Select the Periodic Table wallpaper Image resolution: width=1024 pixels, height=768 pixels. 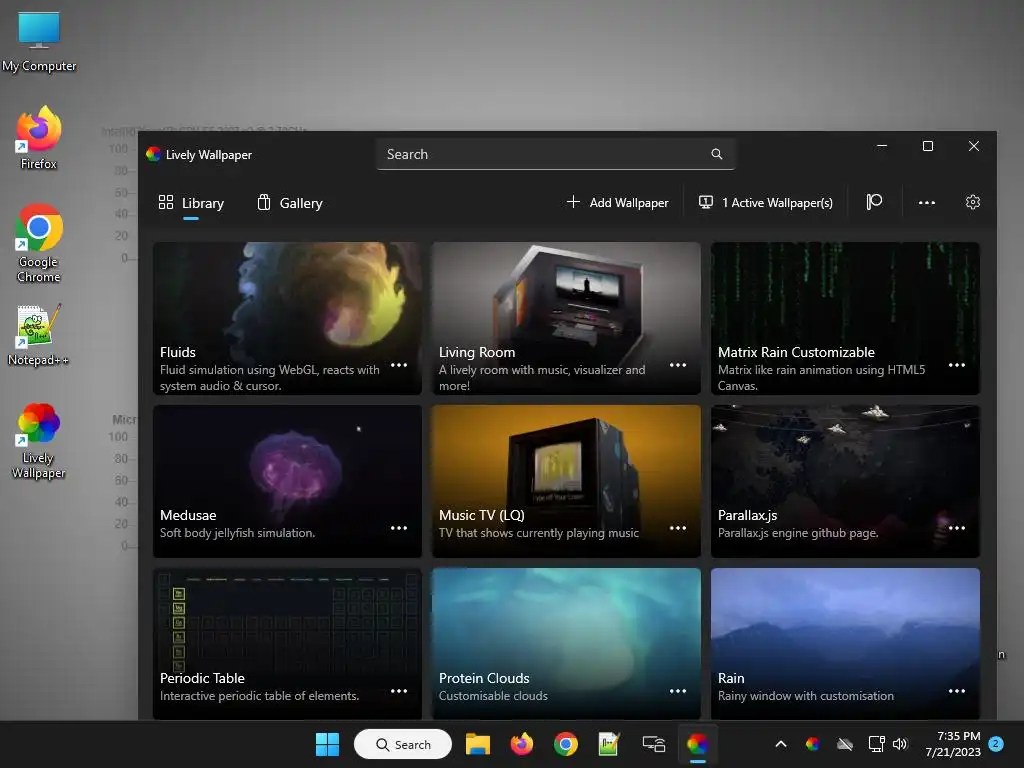287,644
